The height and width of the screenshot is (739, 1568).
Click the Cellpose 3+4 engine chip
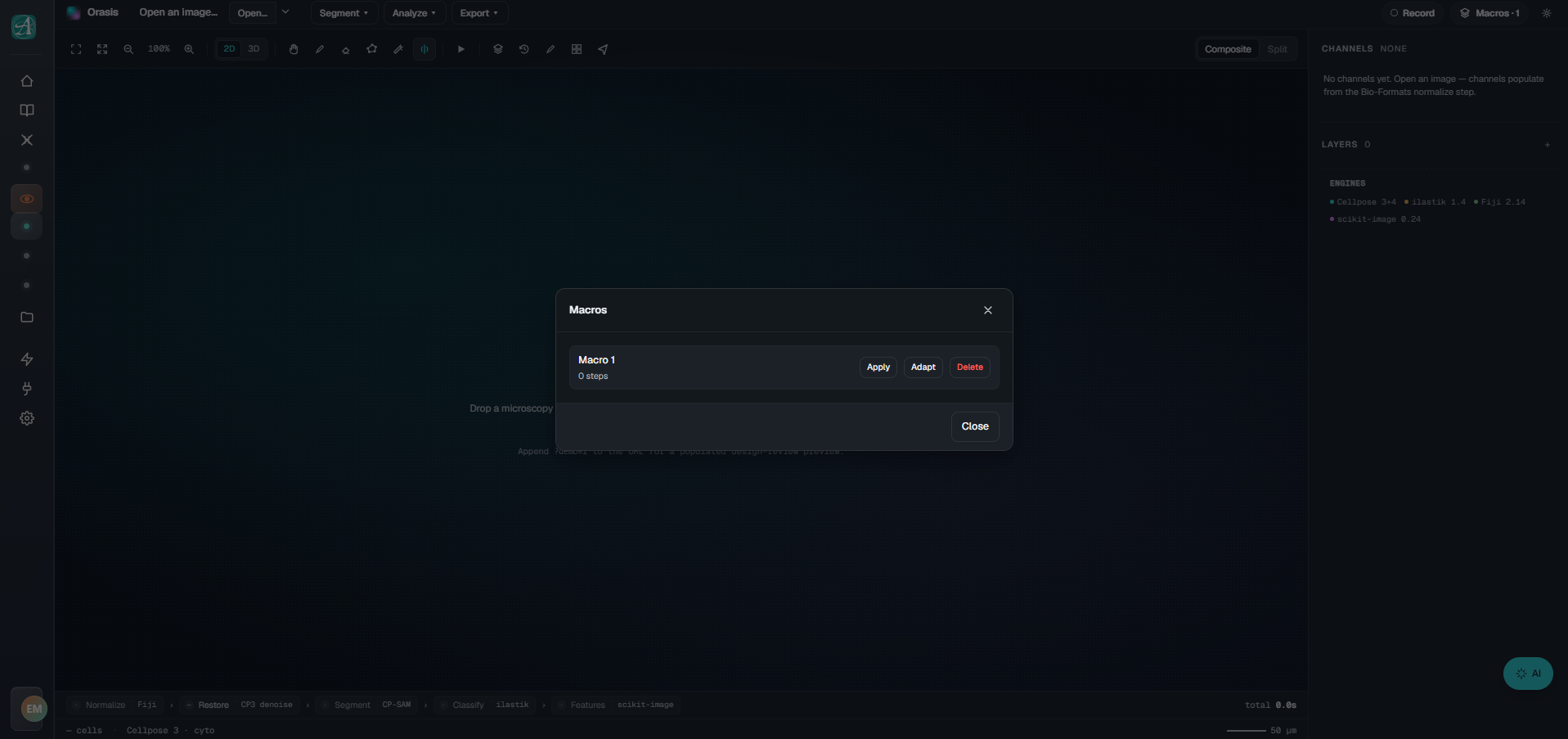1363,202
